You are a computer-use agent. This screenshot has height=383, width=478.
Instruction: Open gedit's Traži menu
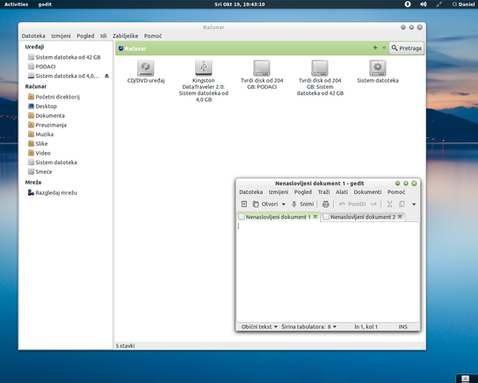coord(324,192)
